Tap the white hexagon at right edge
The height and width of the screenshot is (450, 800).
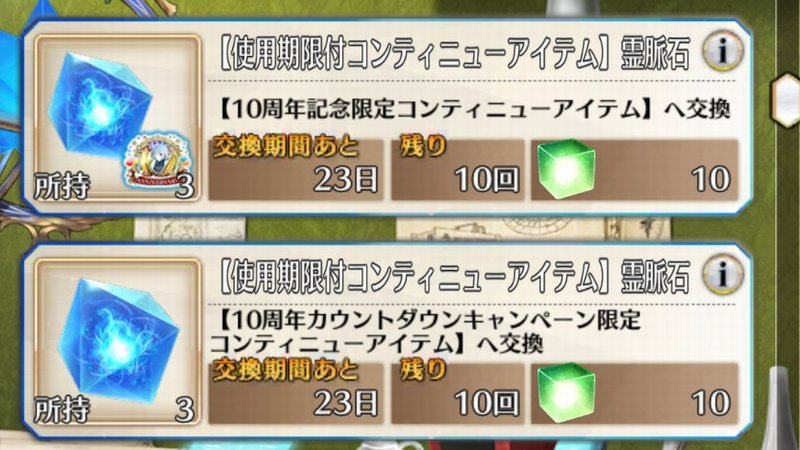786,100
